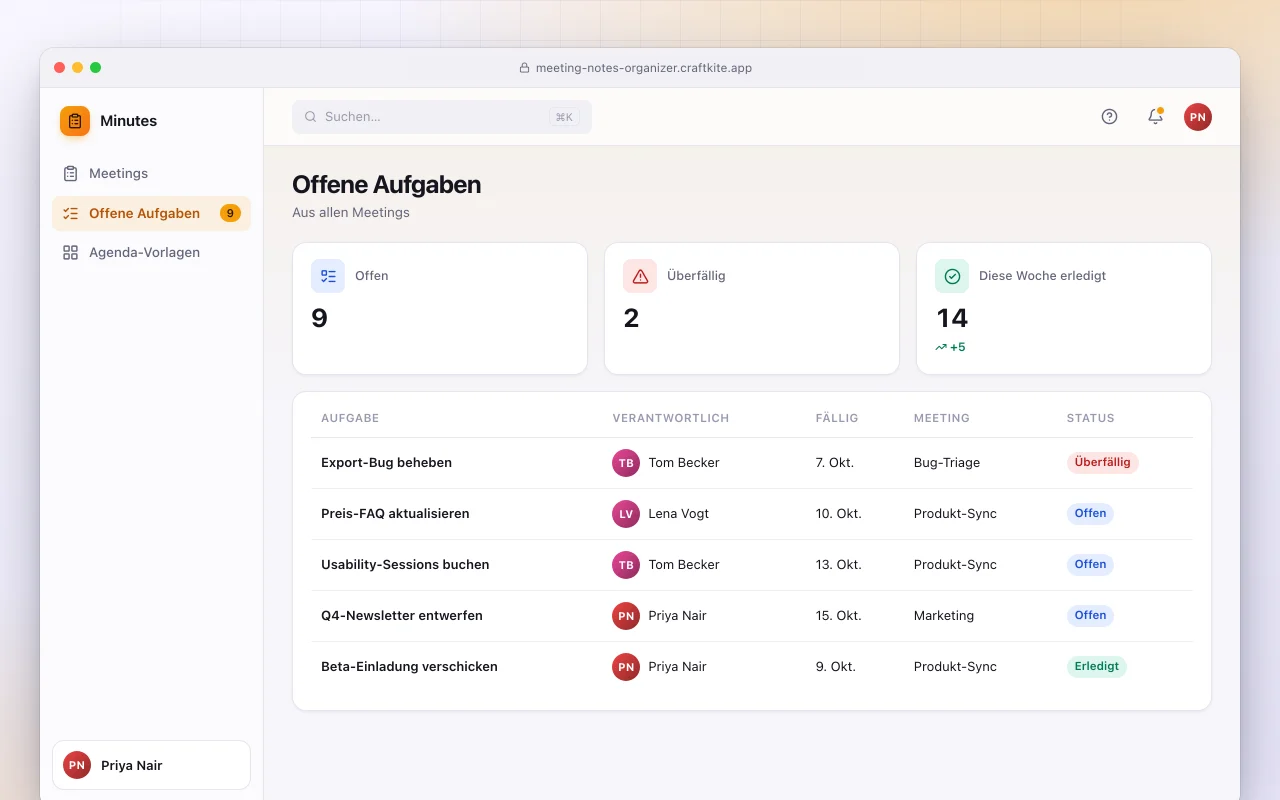Click the 7. Okt. due date
Viewport: 1280px width, 800px height.
pos(835,463)
